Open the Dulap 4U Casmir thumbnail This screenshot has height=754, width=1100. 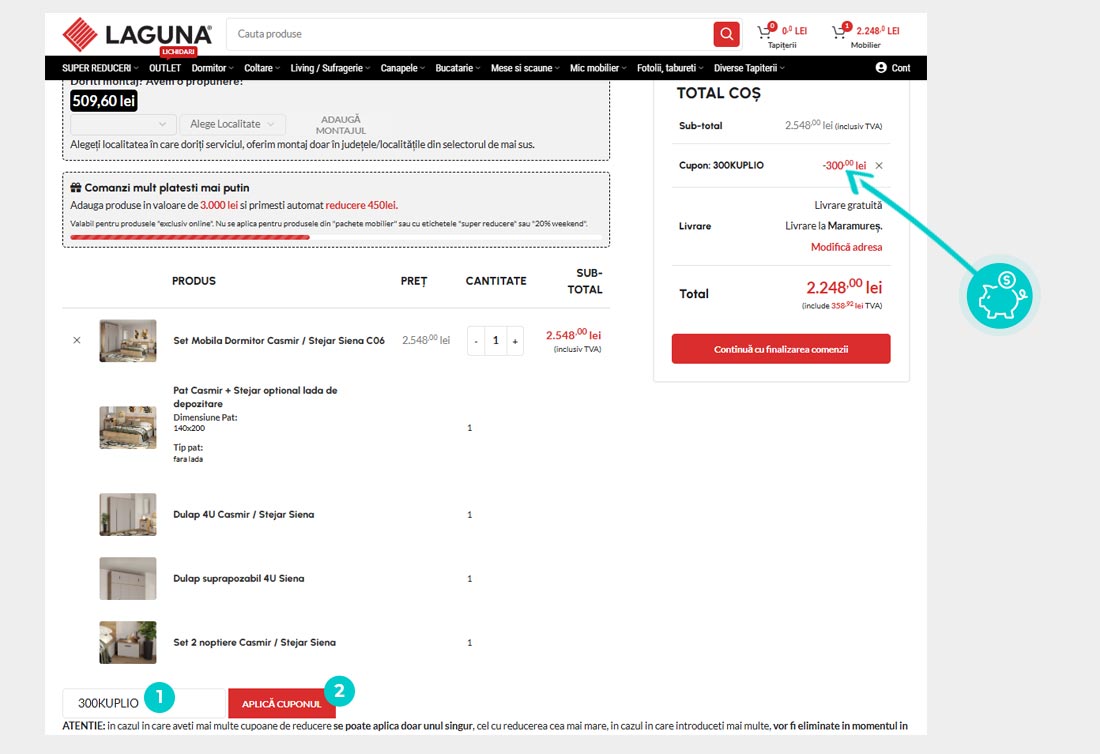coord(128,514)
